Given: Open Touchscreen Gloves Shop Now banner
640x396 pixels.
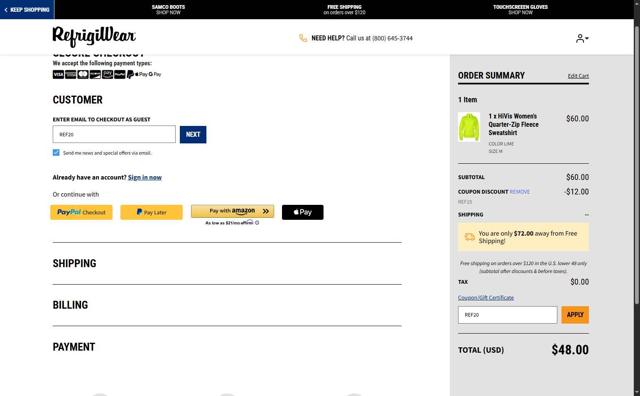Looking at the screenshot, I should coord(520,9).
